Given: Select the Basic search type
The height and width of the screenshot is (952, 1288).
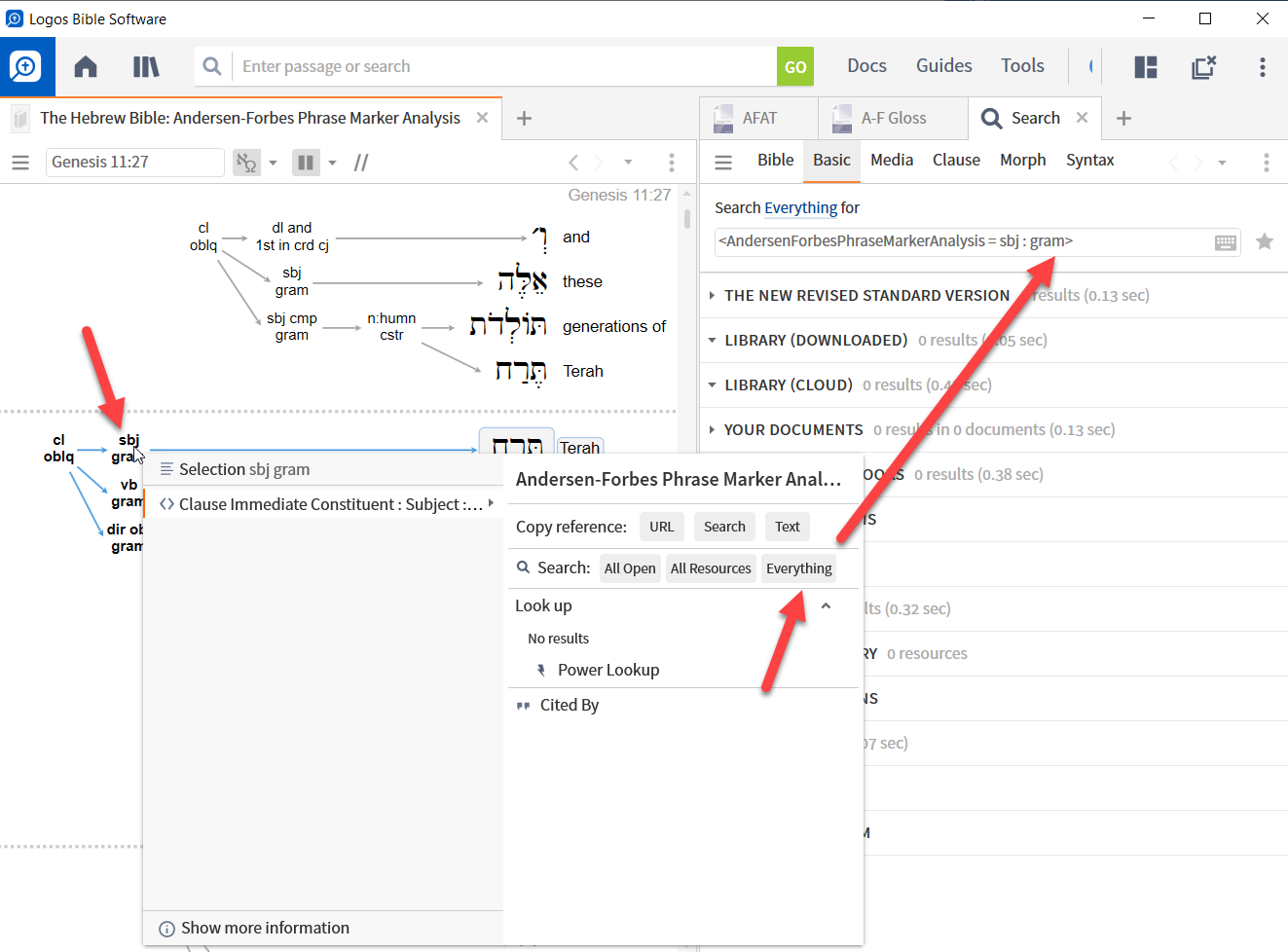Looking at the screenshot, I should pos(832,160).
